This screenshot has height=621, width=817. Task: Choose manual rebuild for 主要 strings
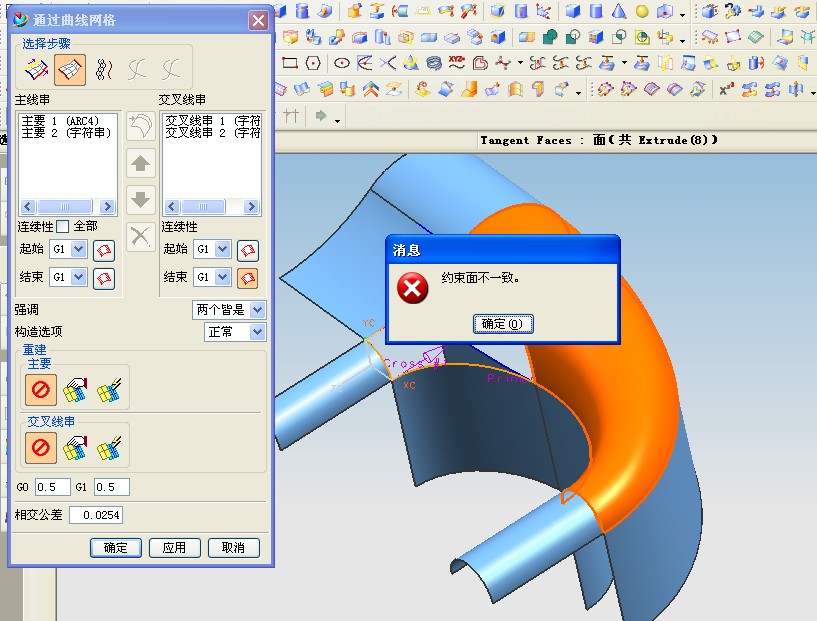[x=75, y=390]
